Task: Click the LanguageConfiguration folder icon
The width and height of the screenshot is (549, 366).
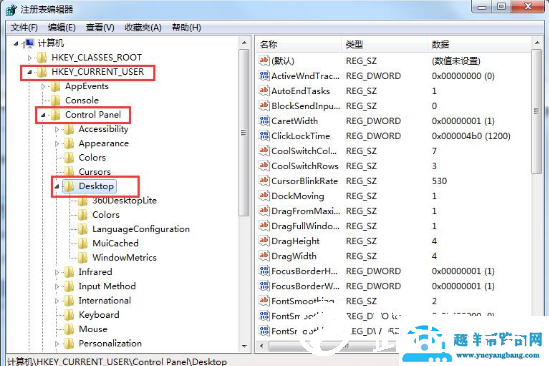Action: (x=83, y=229)
